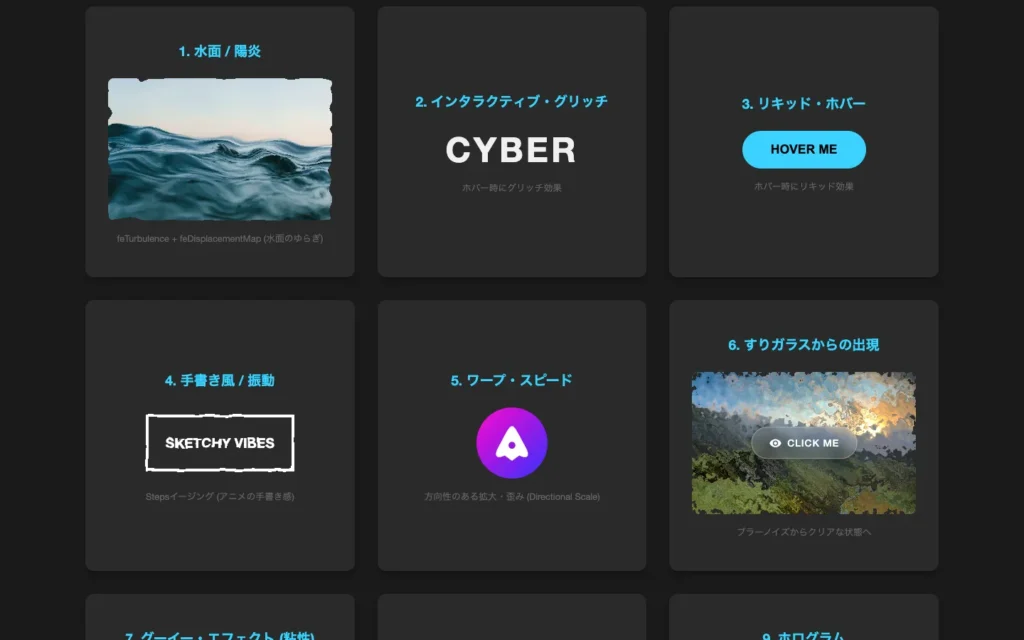The image size is (1024, 640).
Task: Click the 'Stepsイージング' caption text
Action: [x=220, y=497]
